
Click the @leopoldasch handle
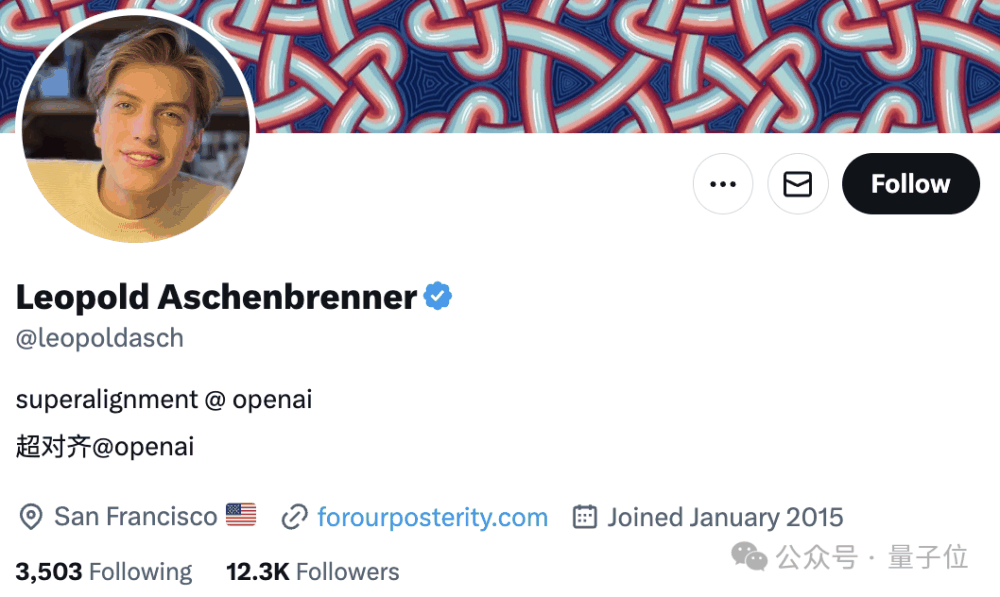(x=100, y=338)
